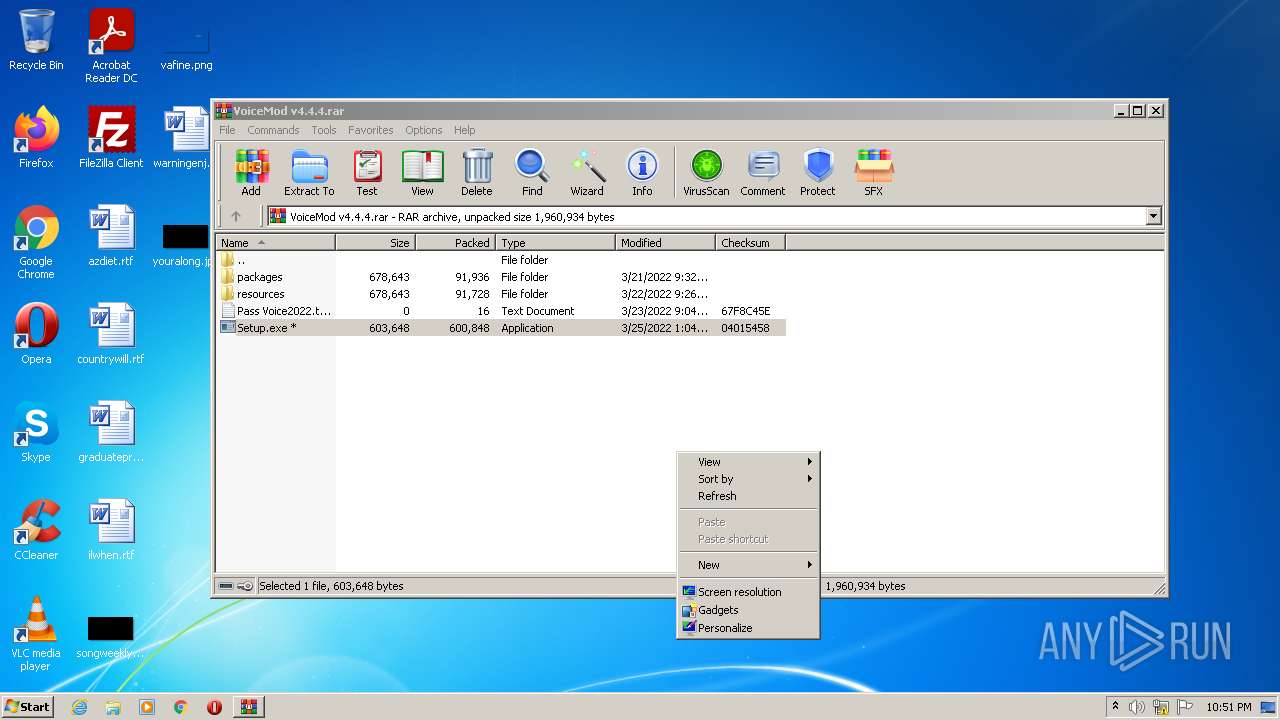Open the Options menu

point(423,130)
